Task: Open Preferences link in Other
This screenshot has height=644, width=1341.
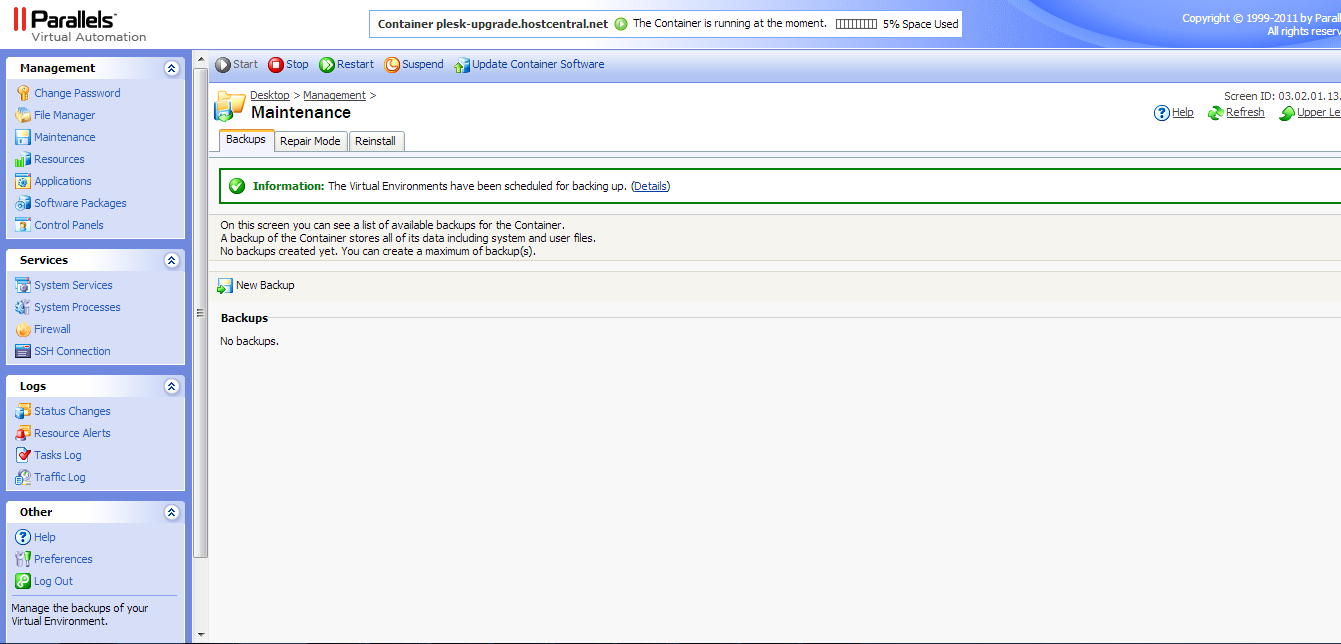Action: (63, 559)
